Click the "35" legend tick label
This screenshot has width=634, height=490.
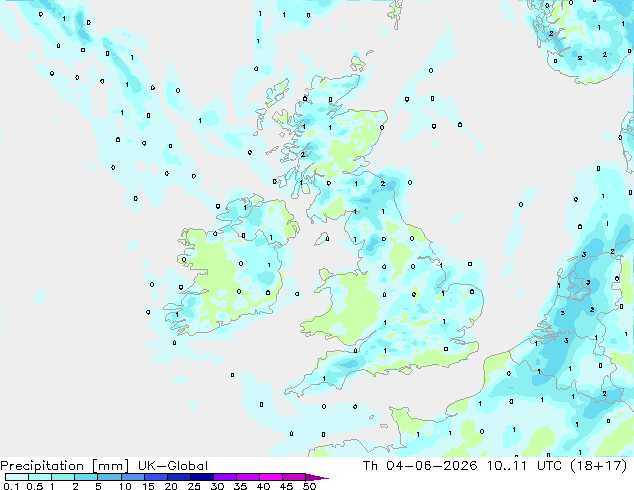240,486
